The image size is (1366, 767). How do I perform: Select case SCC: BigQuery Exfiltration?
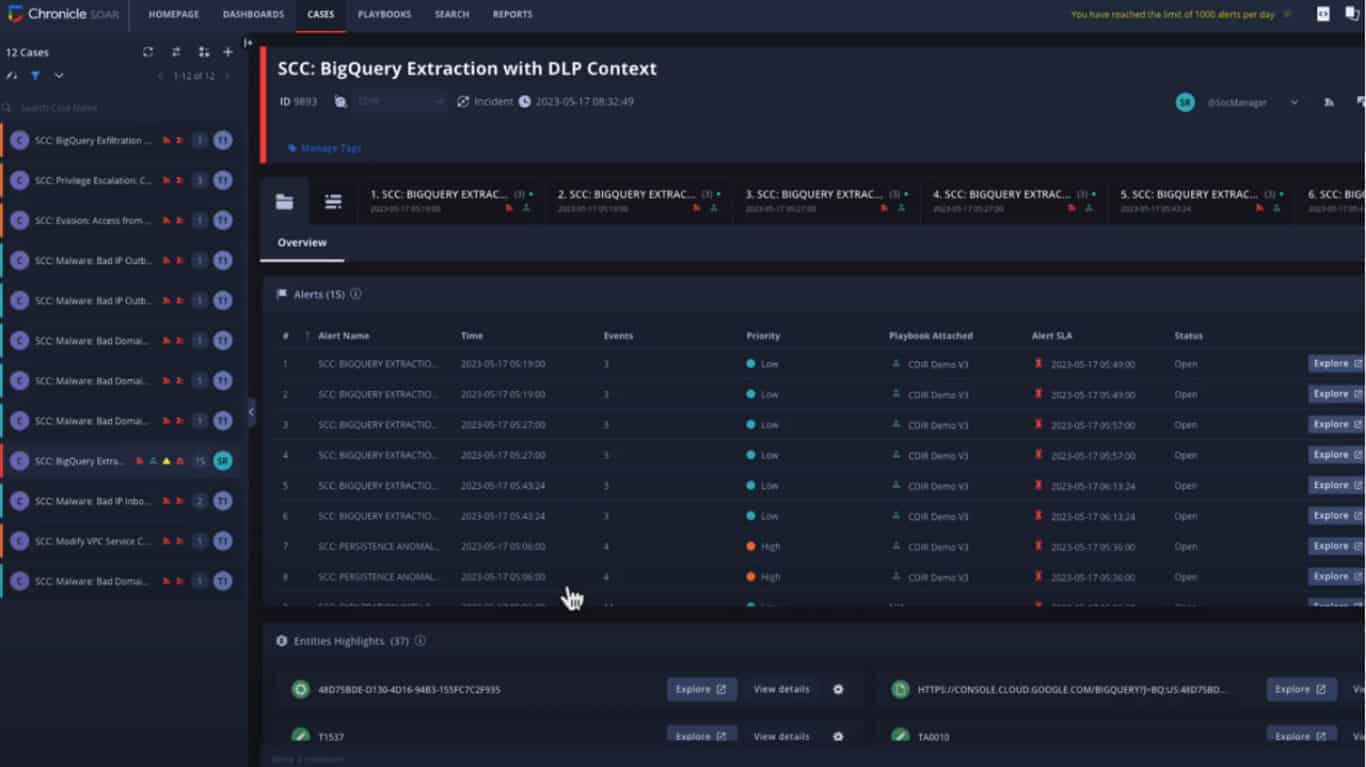(121, 141)
